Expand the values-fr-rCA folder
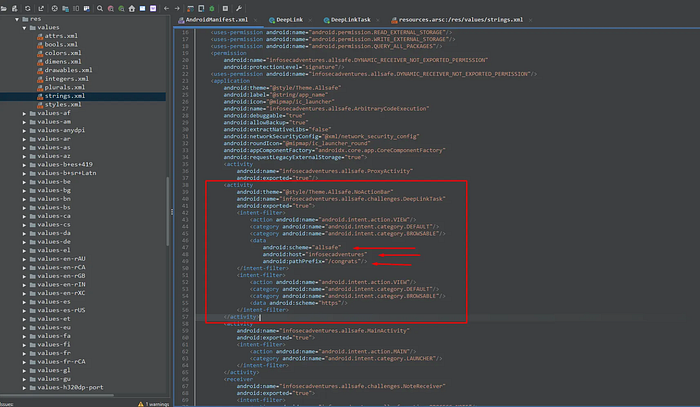 point(25,362)
